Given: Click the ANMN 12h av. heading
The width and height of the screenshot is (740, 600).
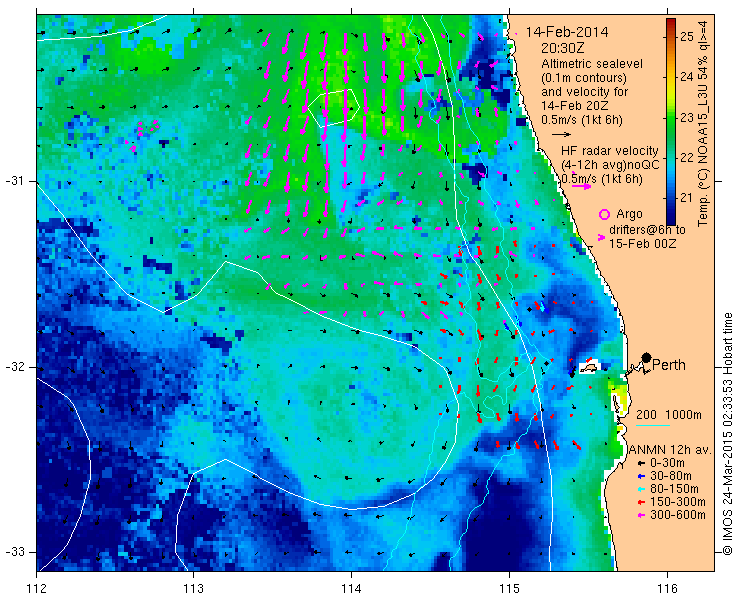Looking at the screenshot, I should pyautogui.click(x=670, y=450).
